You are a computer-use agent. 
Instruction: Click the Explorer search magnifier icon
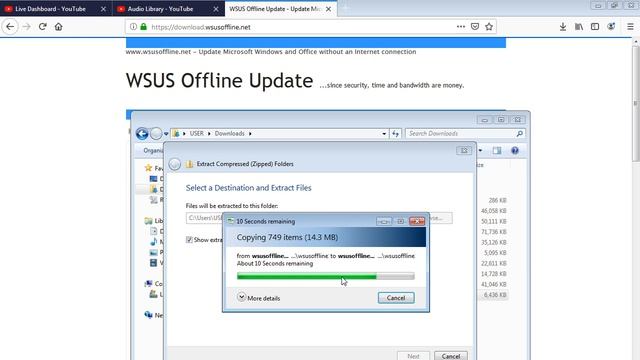click(520, 133)
